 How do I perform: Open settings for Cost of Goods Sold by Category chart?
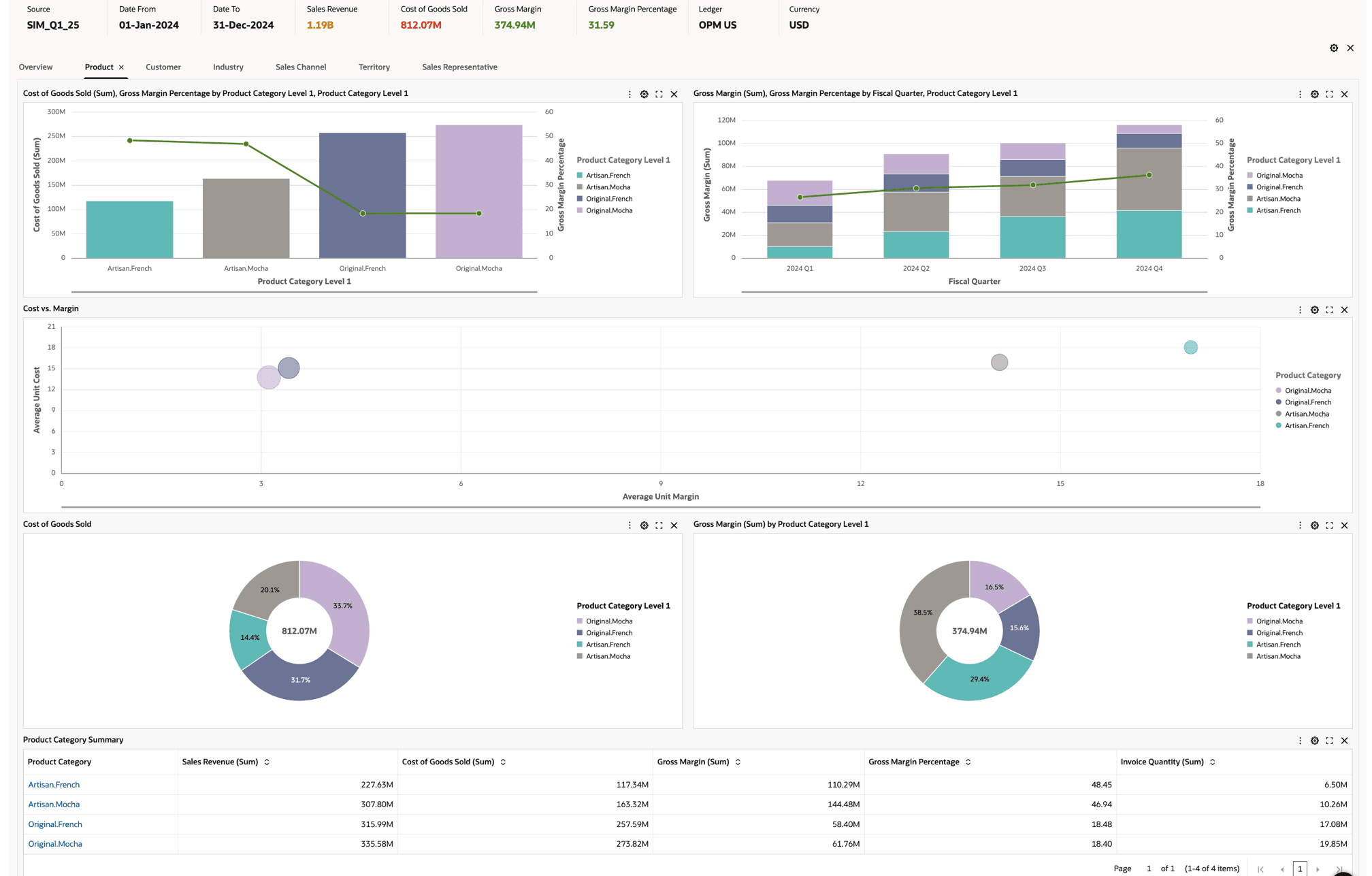pos(644,95)
